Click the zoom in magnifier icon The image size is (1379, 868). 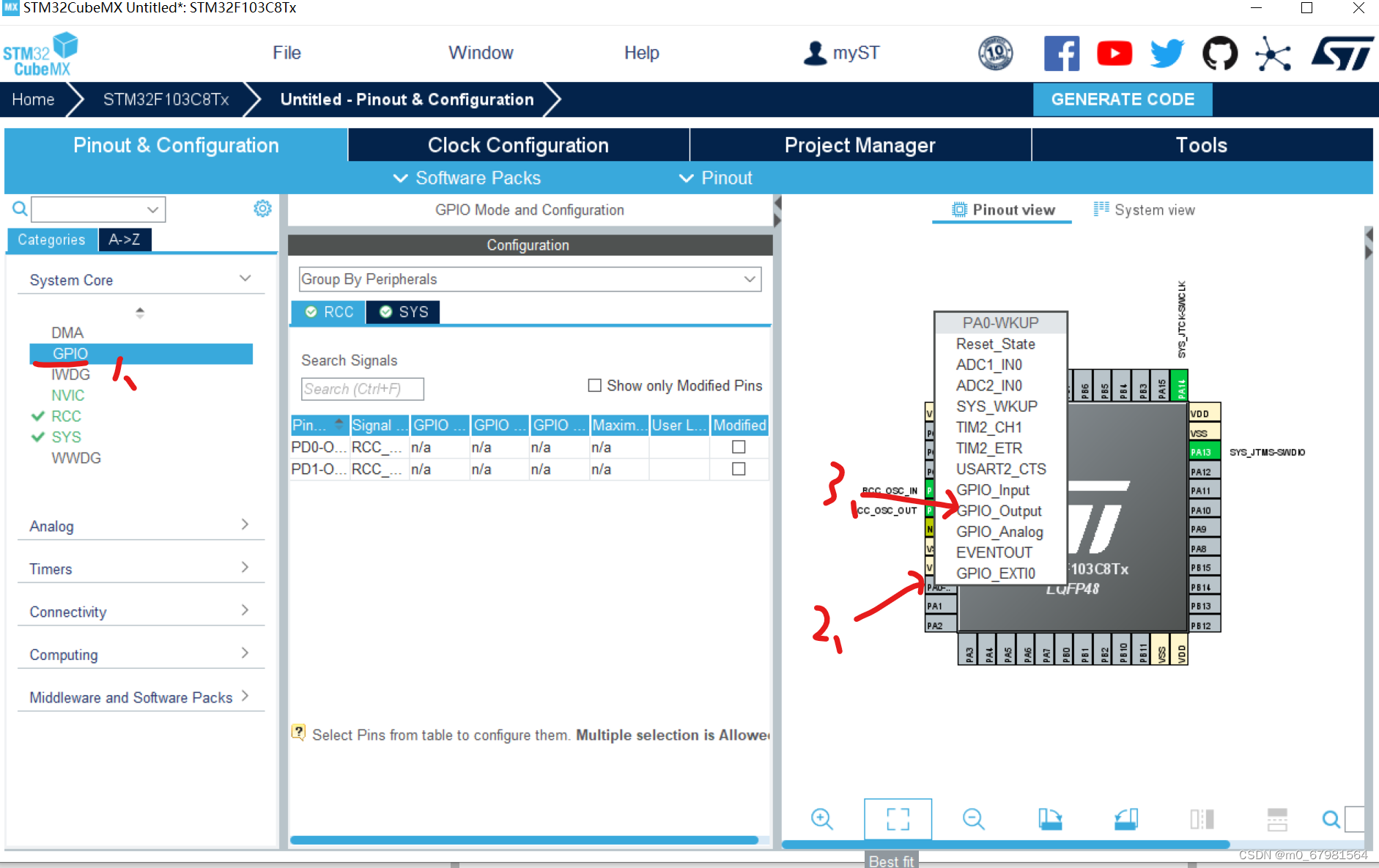(x=821, y=818)
